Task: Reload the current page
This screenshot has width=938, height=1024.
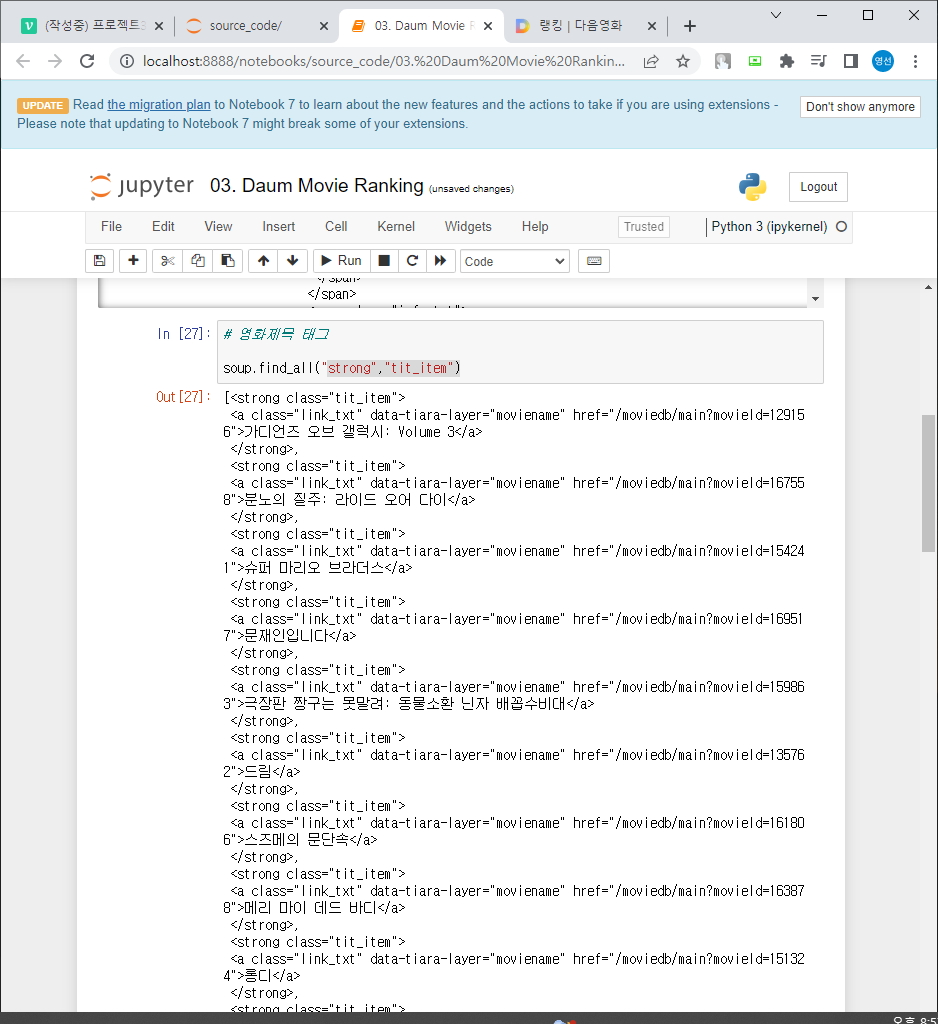Action: tap(87, 61)
